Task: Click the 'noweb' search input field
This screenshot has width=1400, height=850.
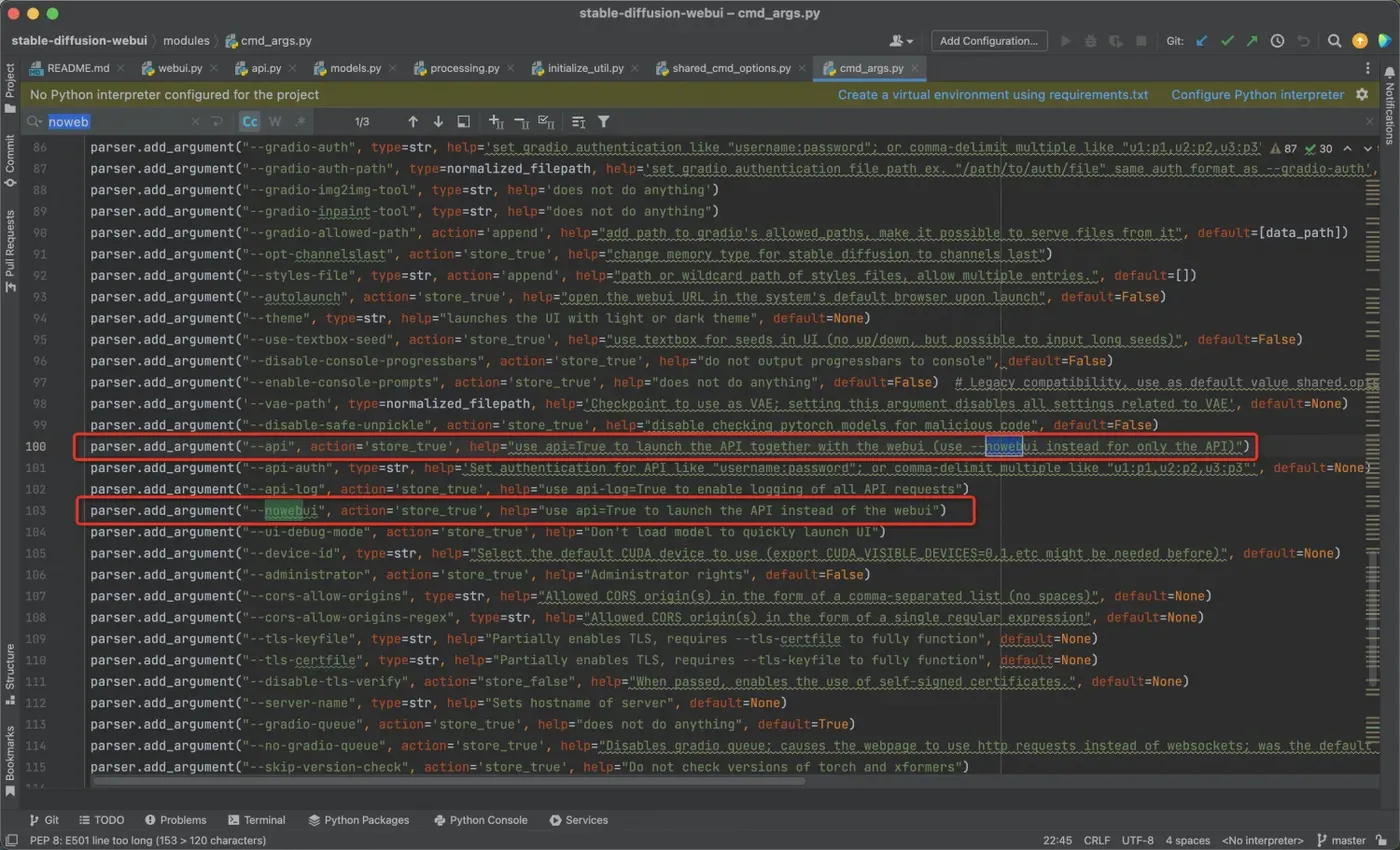Action: (x=115, y=121)
